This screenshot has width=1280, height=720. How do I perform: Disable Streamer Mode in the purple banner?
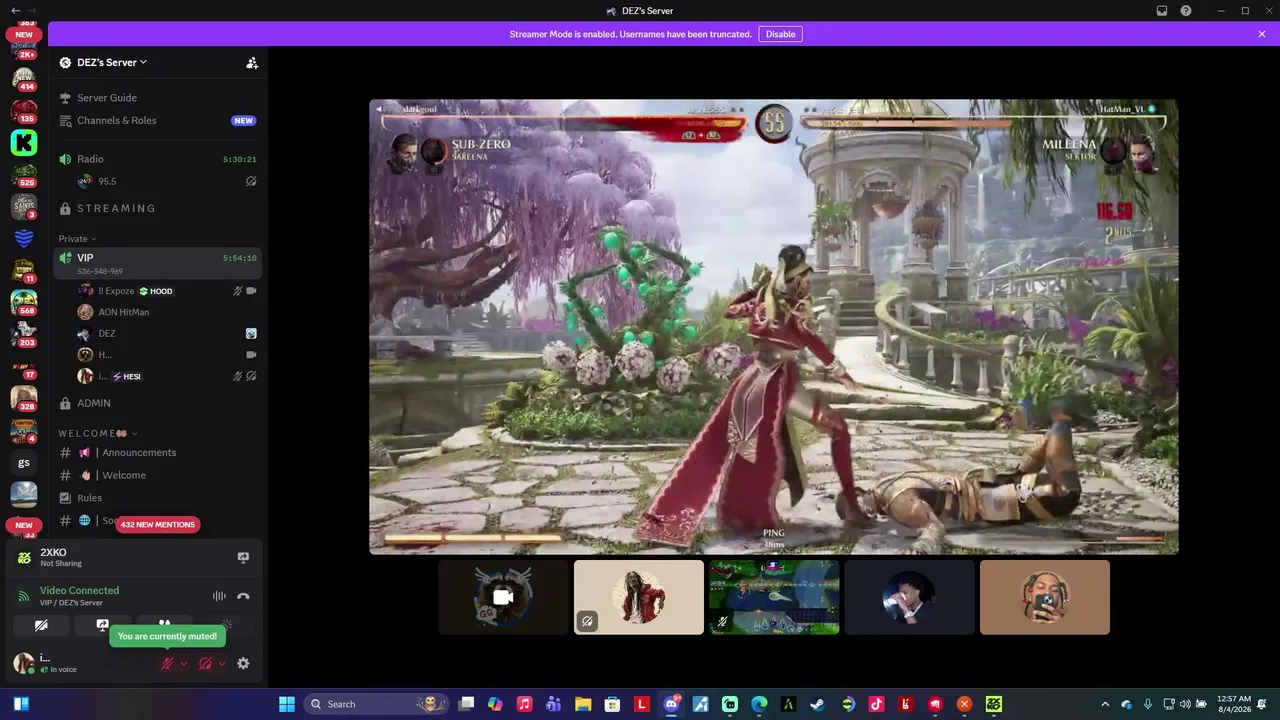coord(780,34)
